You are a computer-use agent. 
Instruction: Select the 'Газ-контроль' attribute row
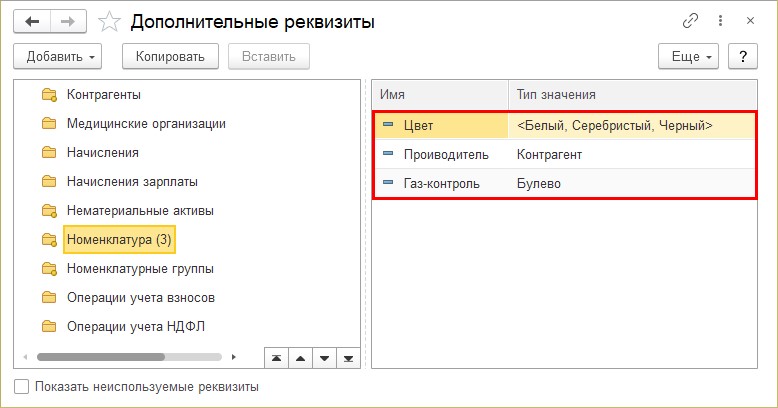click(x=441, y=183)
